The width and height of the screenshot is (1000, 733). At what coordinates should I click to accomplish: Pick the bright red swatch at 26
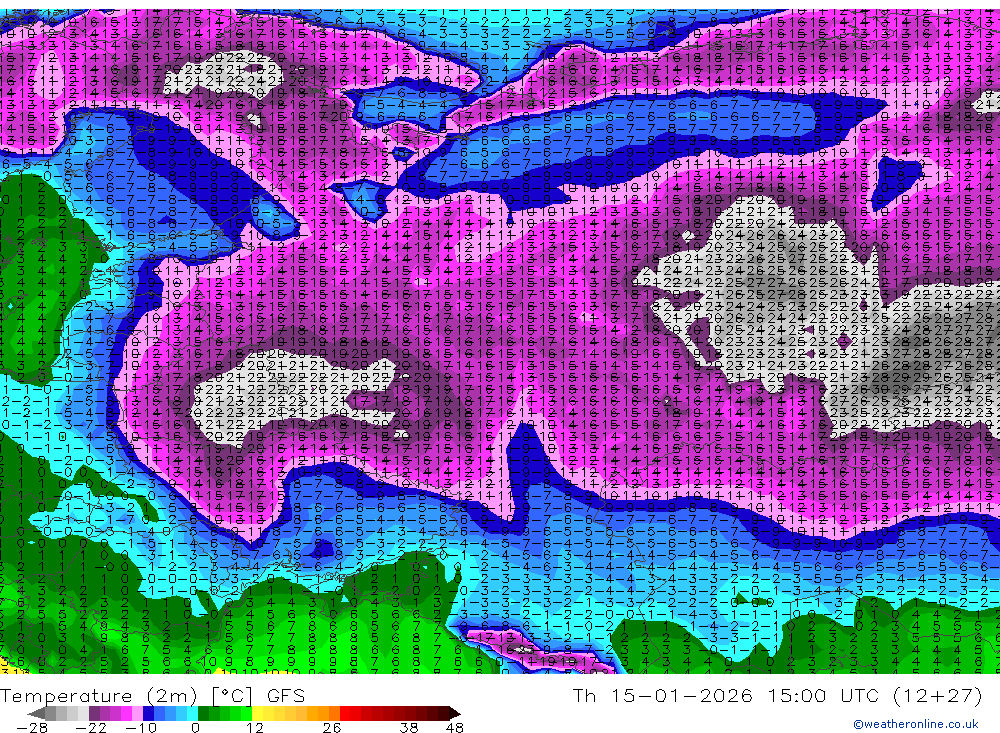tap(345, 714)
